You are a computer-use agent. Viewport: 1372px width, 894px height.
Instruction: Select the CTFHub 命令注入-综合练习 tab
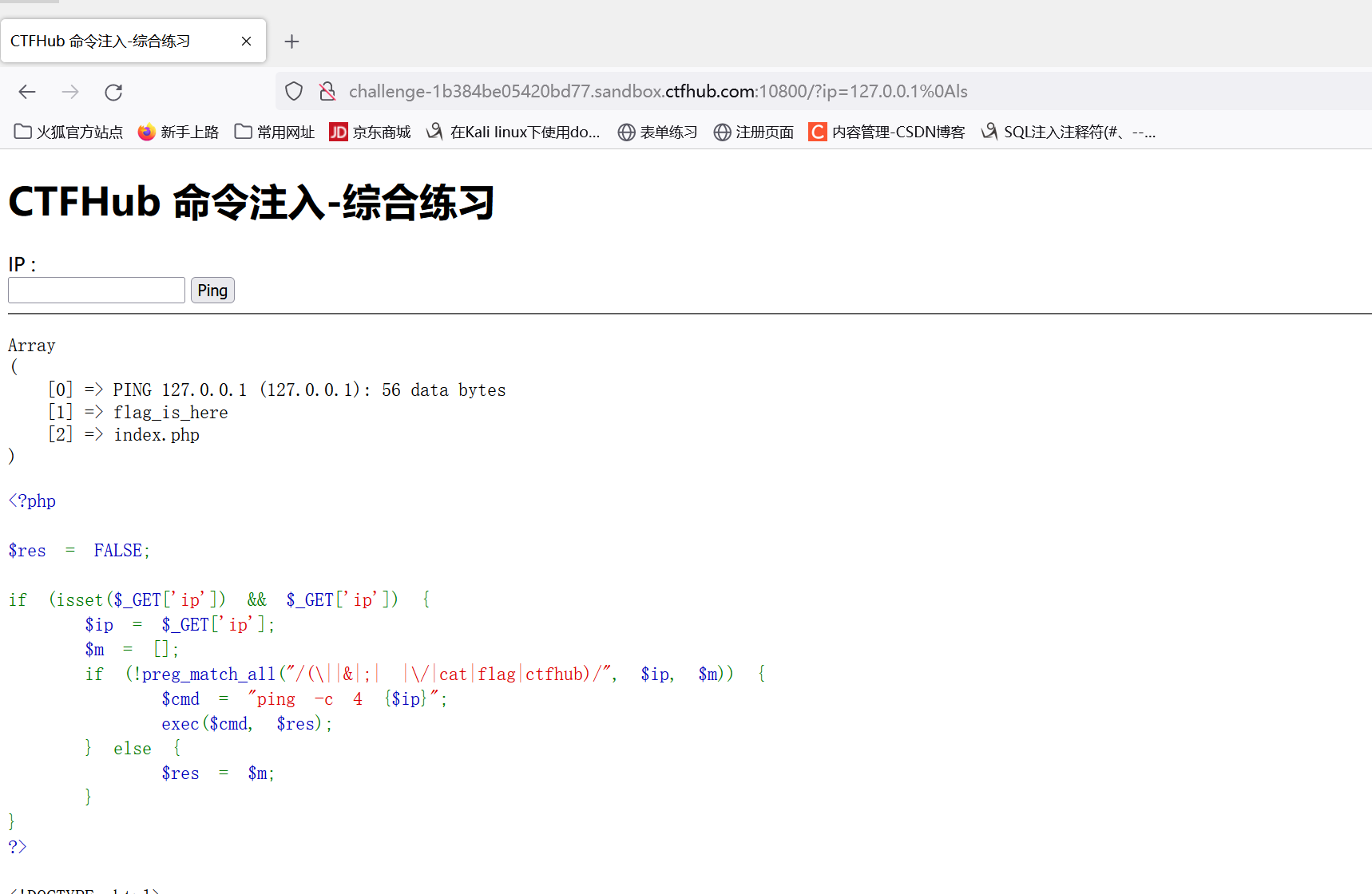tap(133, 41)
